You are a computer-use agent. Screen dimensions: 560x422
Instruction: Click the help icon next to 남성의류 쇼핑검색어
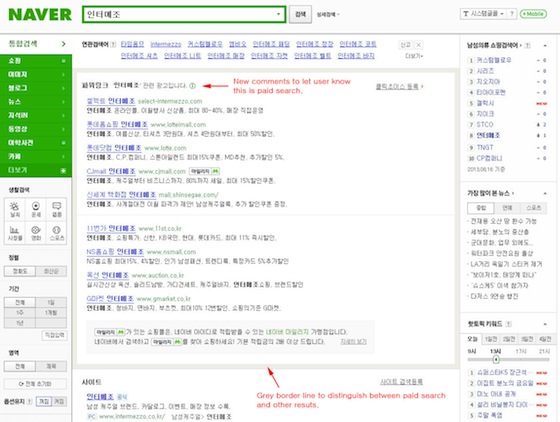click(528, 45)
